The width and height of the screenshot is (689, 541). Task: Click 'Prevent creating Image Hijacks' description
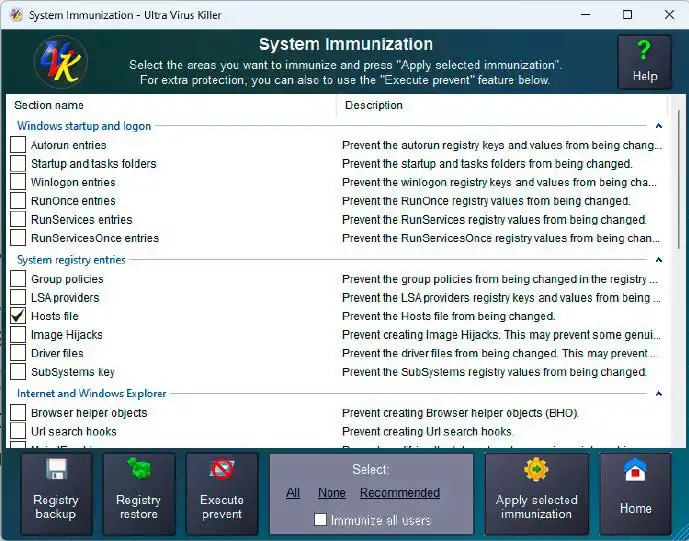point(501,335)
